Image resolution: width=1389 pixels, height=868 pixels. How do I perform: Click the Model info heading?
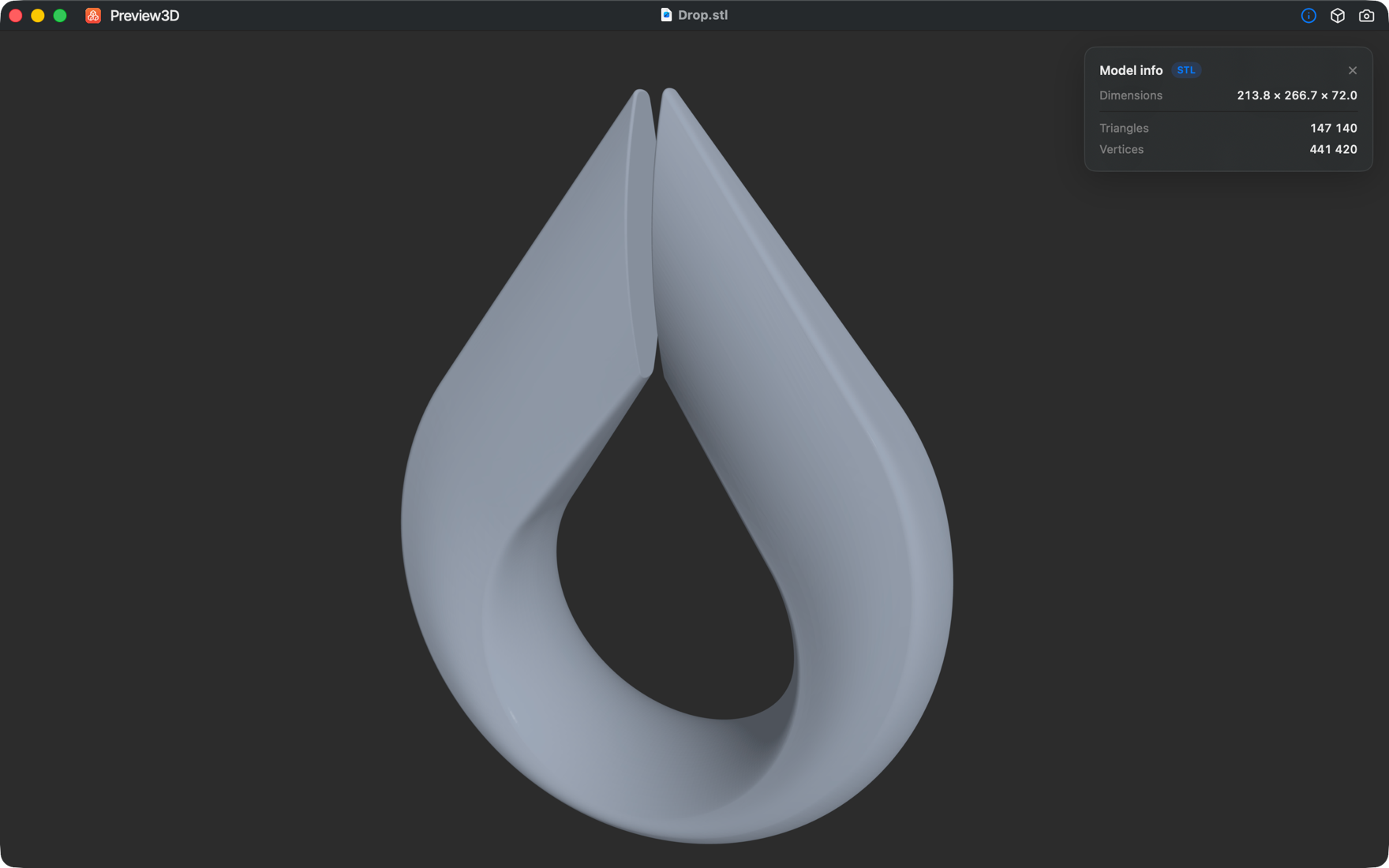point(1131,70)
